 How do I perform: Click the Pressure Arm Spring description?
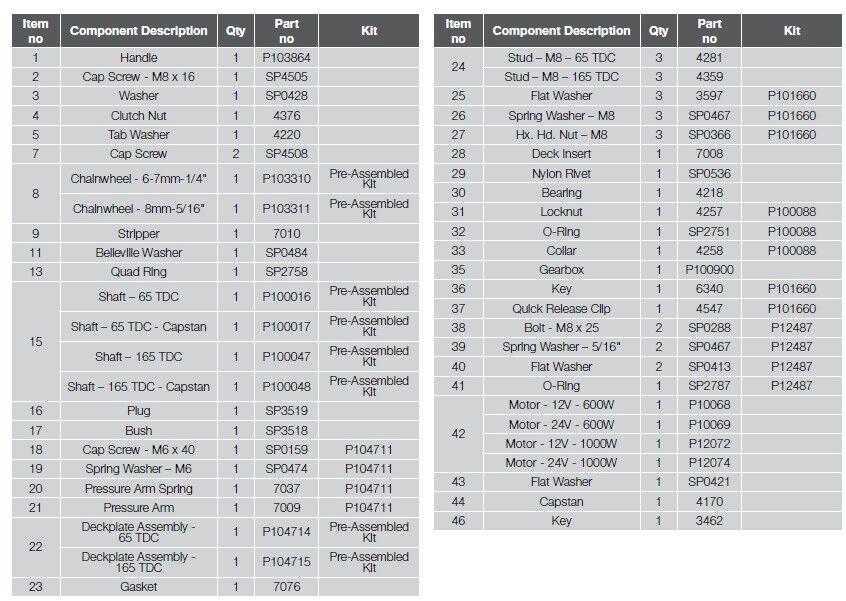coord(139,489)
